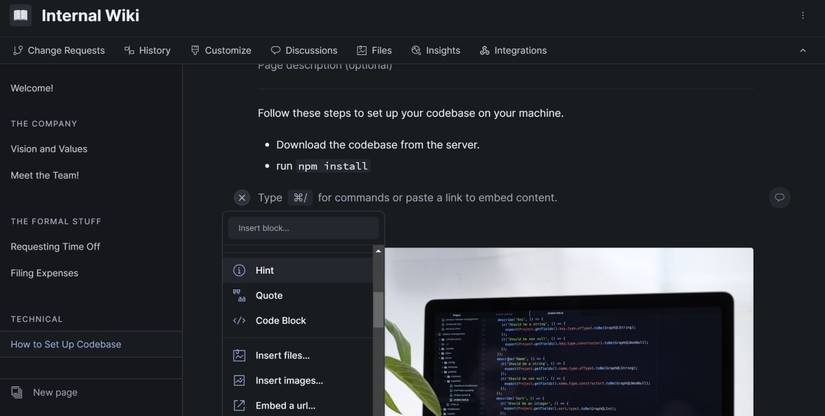Click the Page description (optional) field
The width and height of the screenshot is (825, 416).
(325, 66)
